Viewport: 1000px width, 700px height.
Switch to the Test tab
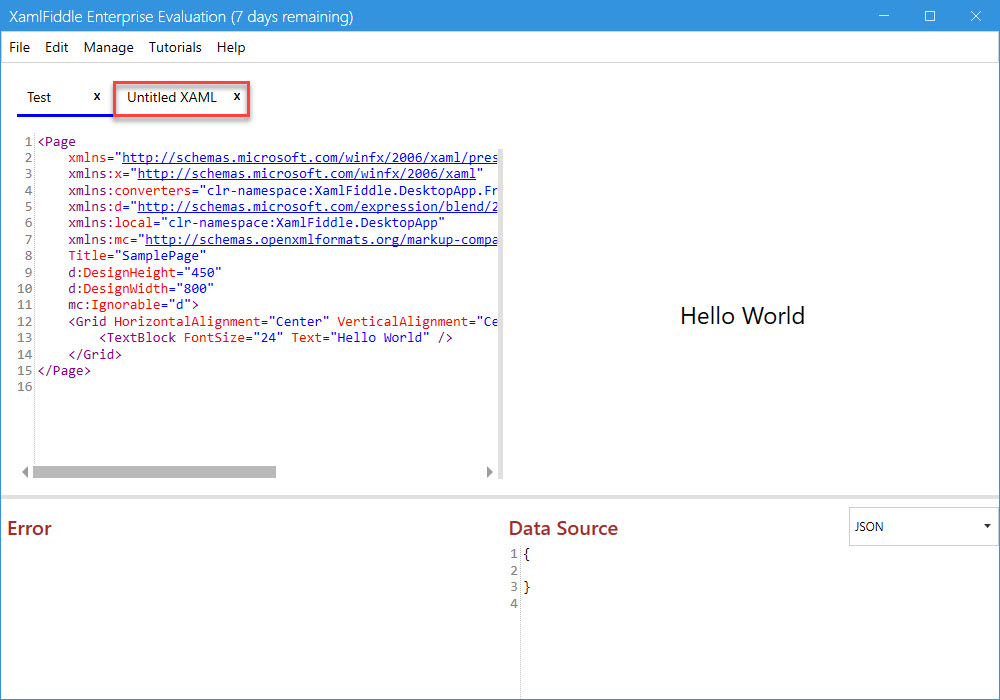tap(39, 98)
